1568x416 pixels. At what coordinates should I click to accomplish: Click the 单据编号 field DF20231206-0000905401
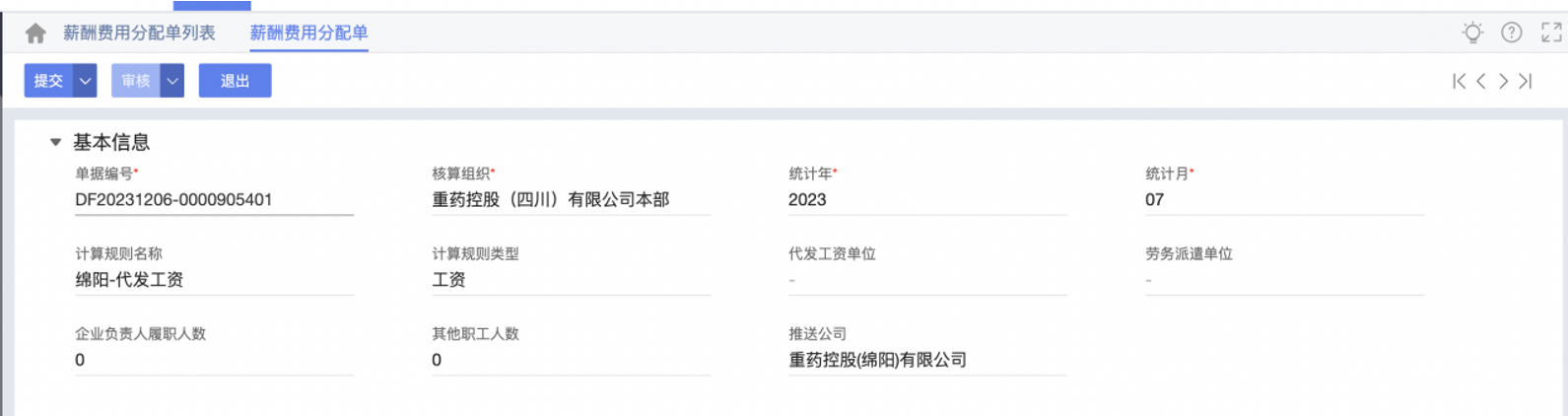[x=214, y=199]
